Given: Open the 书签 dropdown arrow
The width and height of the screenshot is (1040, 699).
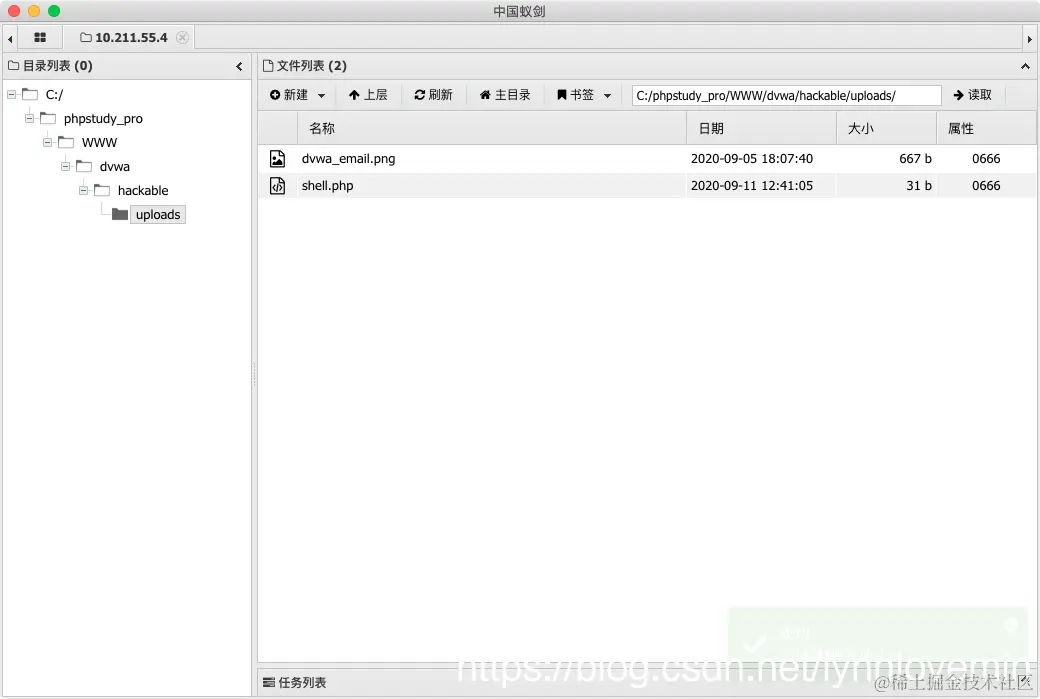Looking at the screenshot, I should click(x=605, y=94).
